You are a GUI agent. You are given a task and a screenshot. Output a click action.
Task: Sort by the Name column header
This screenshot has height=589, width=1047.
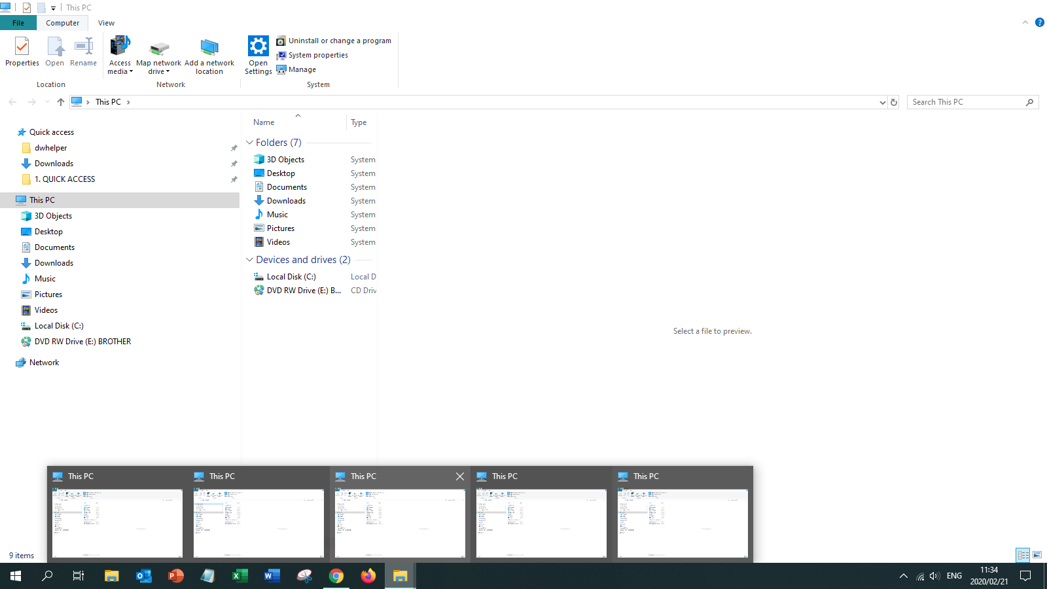click(264, 122)
